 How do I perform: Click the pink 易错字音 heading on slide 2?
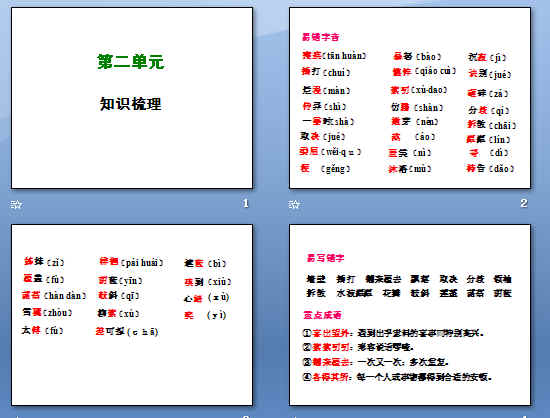(x=320, y=37)
